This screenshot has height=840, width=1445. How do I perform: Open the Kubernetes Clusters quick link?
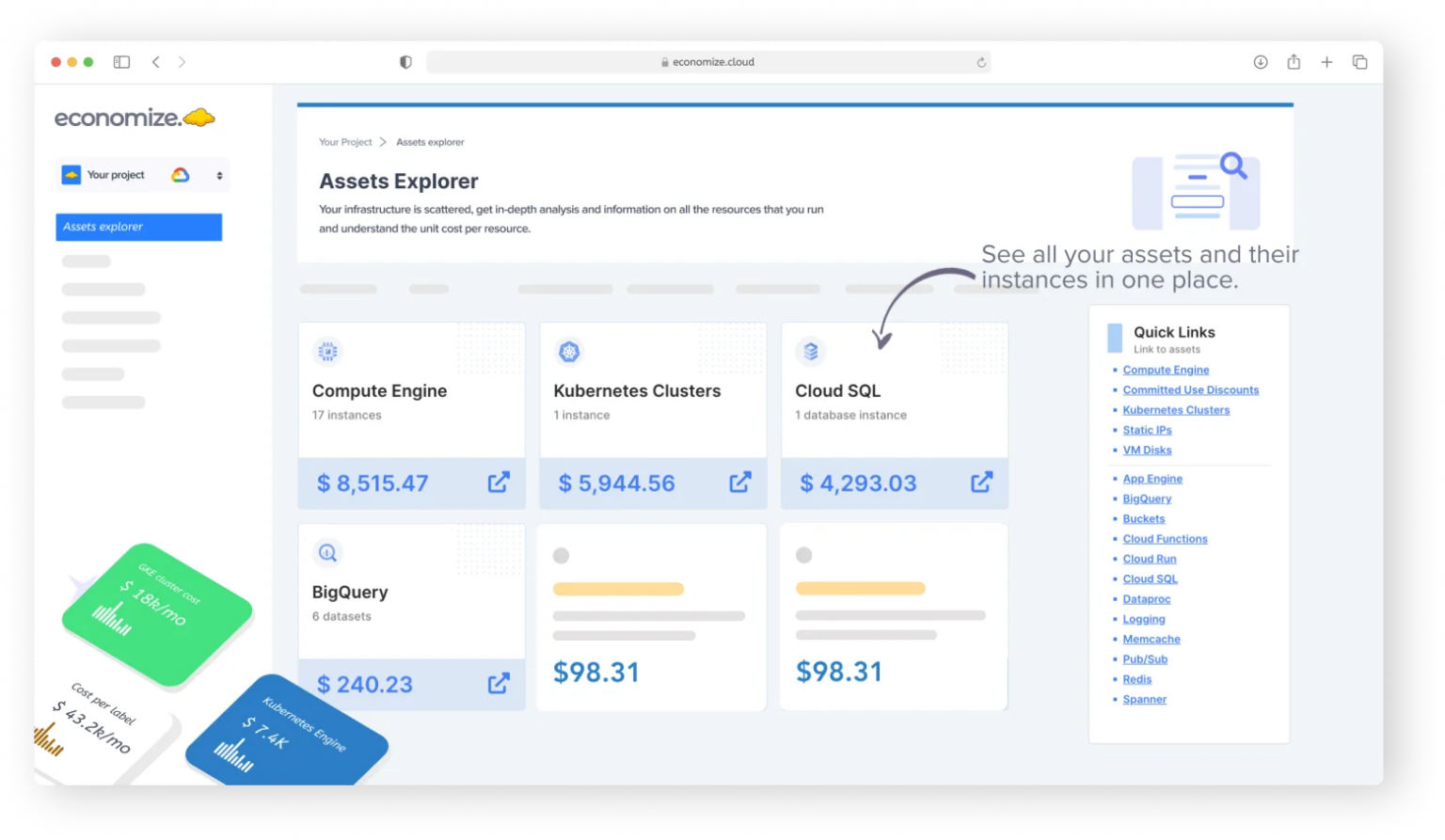[x=1176, y=410]
